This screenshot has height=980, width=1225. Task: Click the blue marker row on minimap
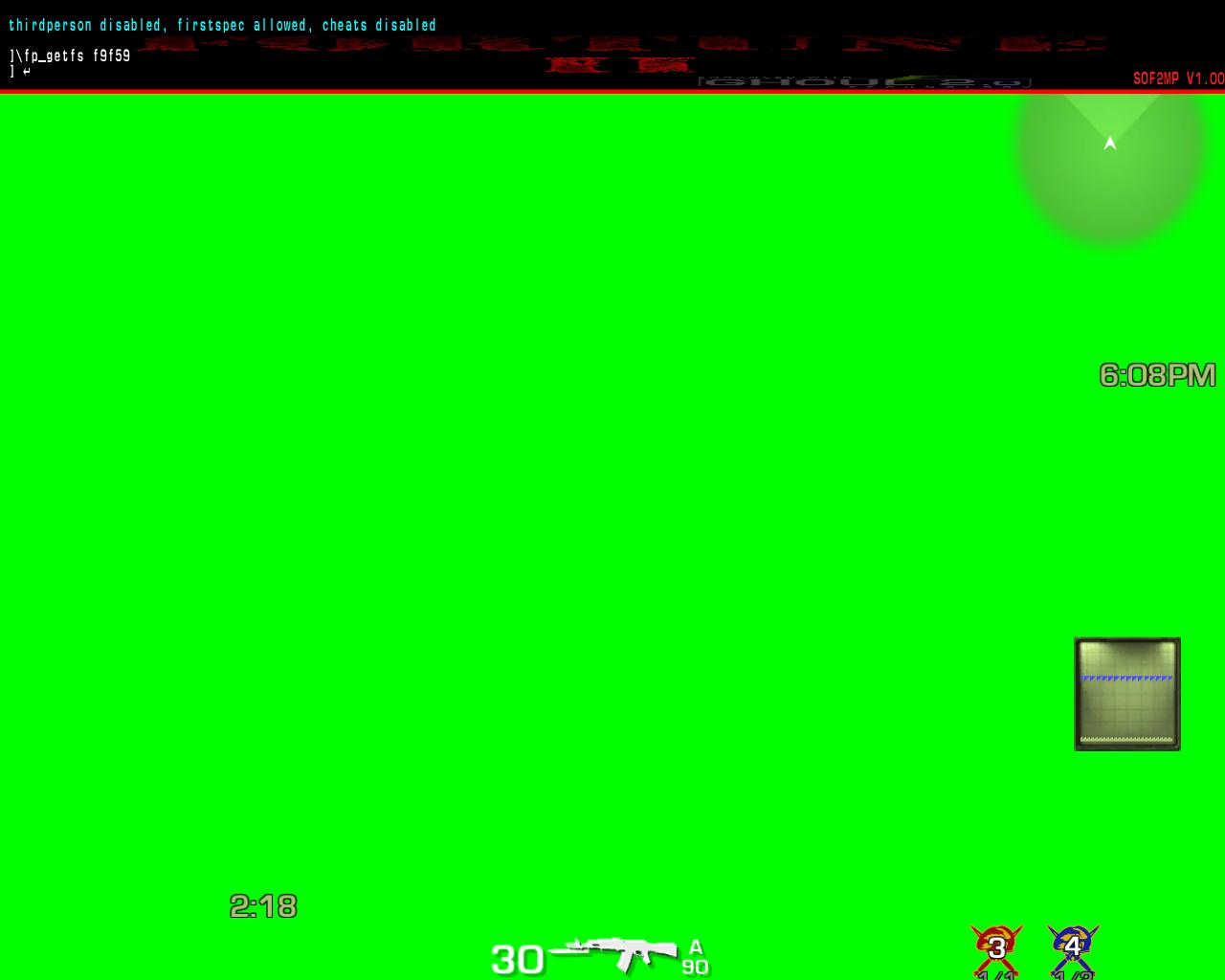point(1126,678)
